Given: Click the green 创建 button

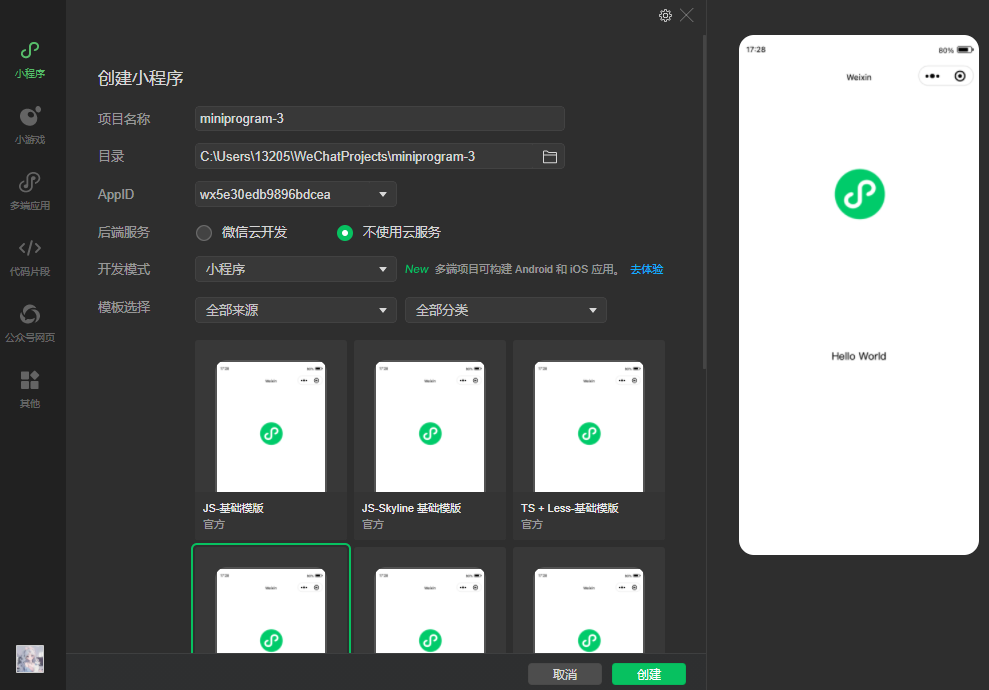Looking at the screenshot, I should 648,674.
